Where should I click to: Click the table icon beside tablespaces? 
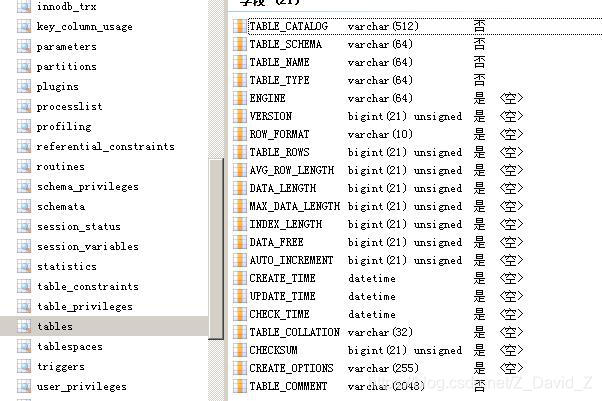[24, 346]
